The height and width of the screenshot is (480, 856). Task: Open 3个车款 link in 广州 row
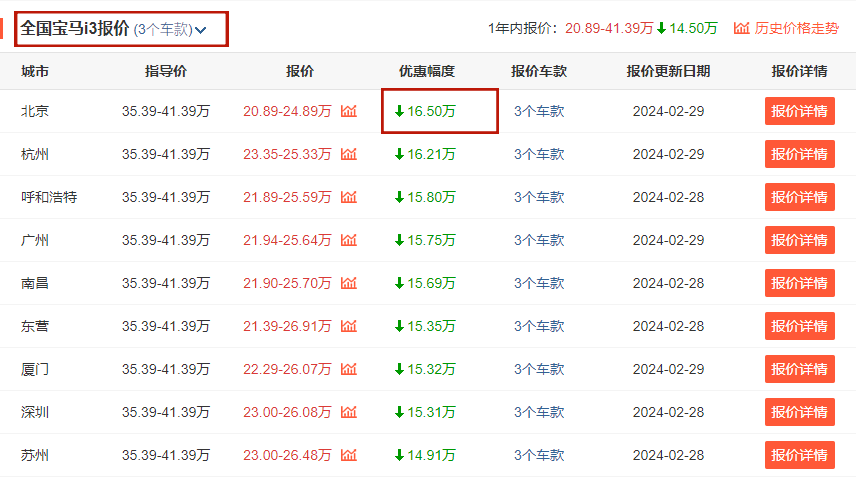(x=539, y=240)
